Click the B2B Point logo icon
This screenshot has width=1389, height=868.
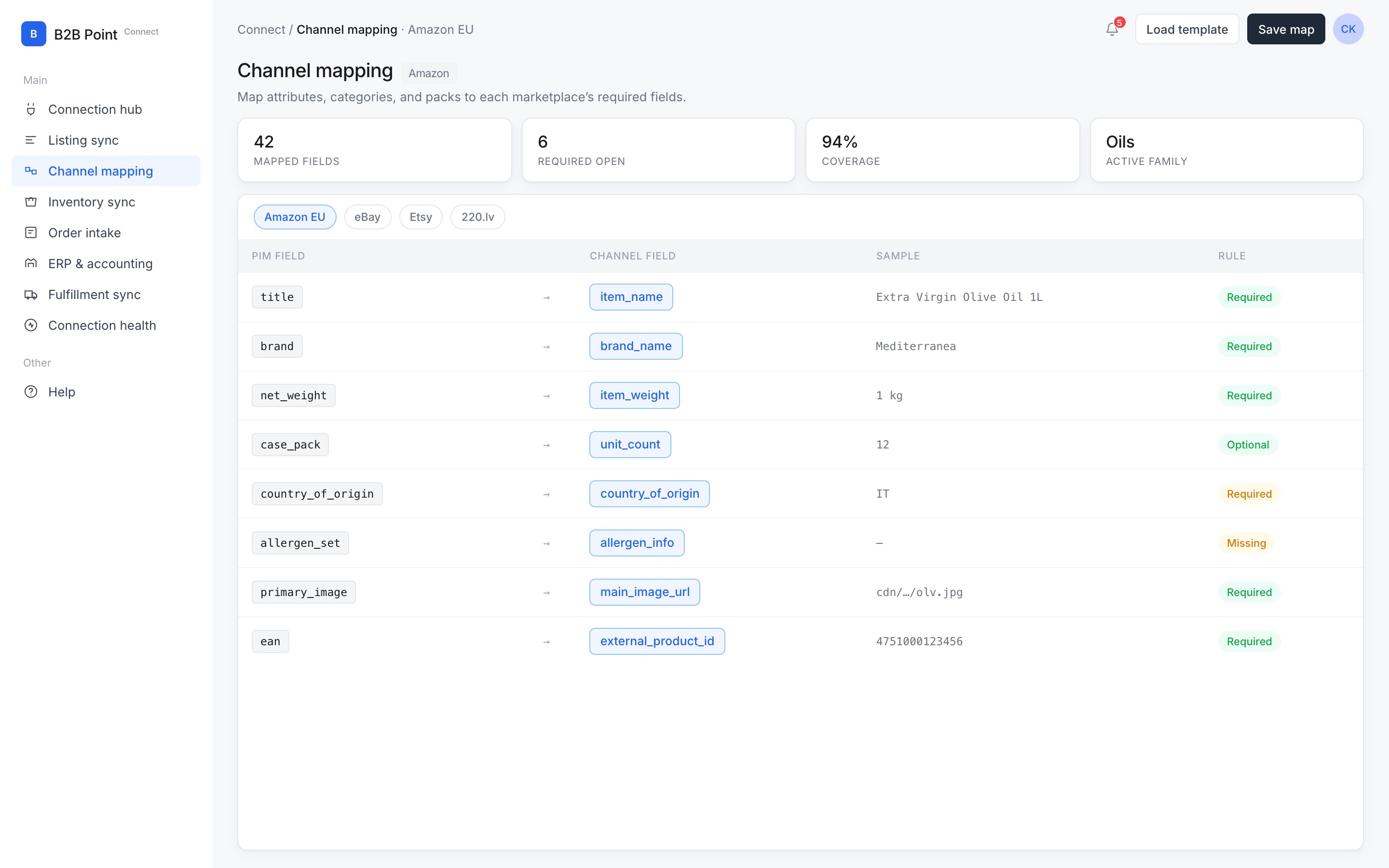[33, 34]
